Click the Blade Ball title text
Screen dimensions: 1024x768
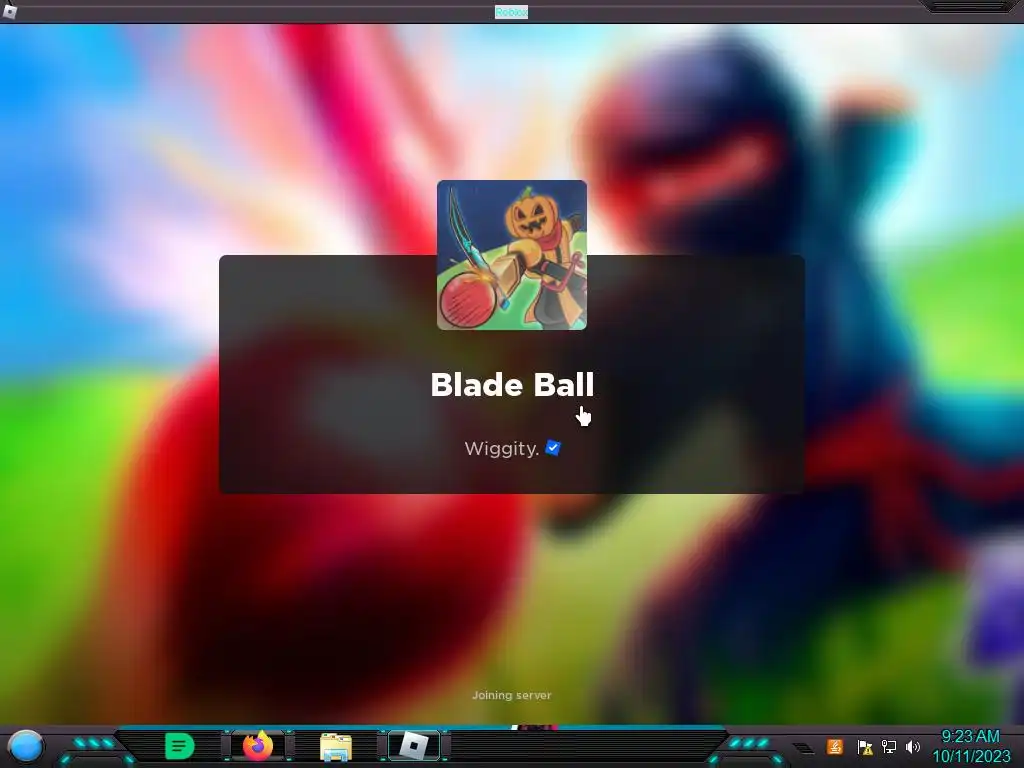(513, 385)
